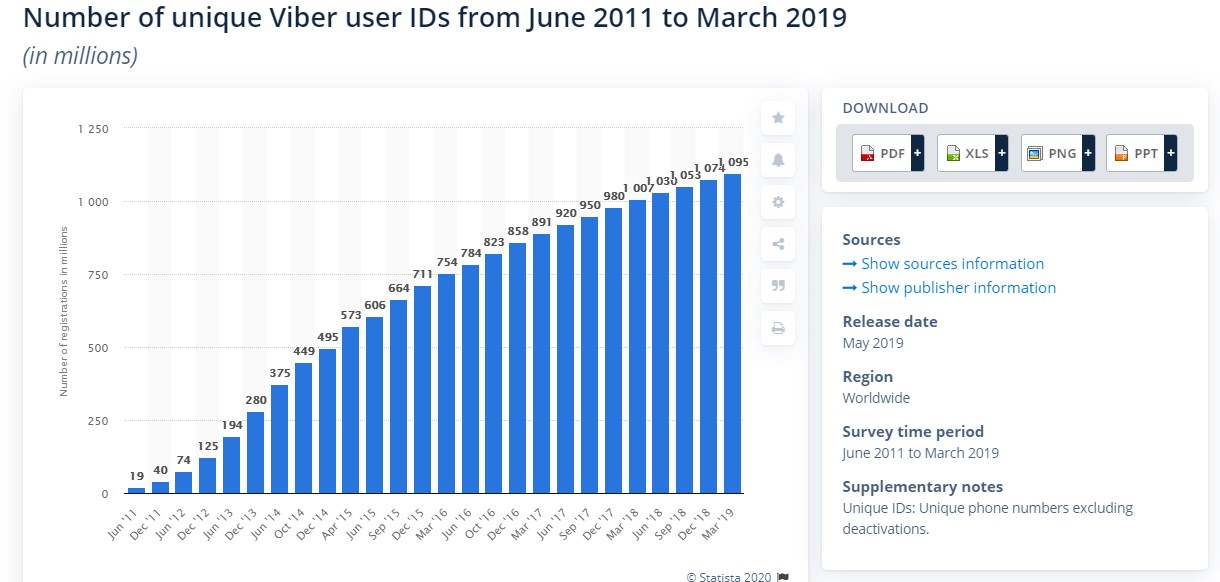Click the bar value label 891
The image size is (1220, 582).
542,221
